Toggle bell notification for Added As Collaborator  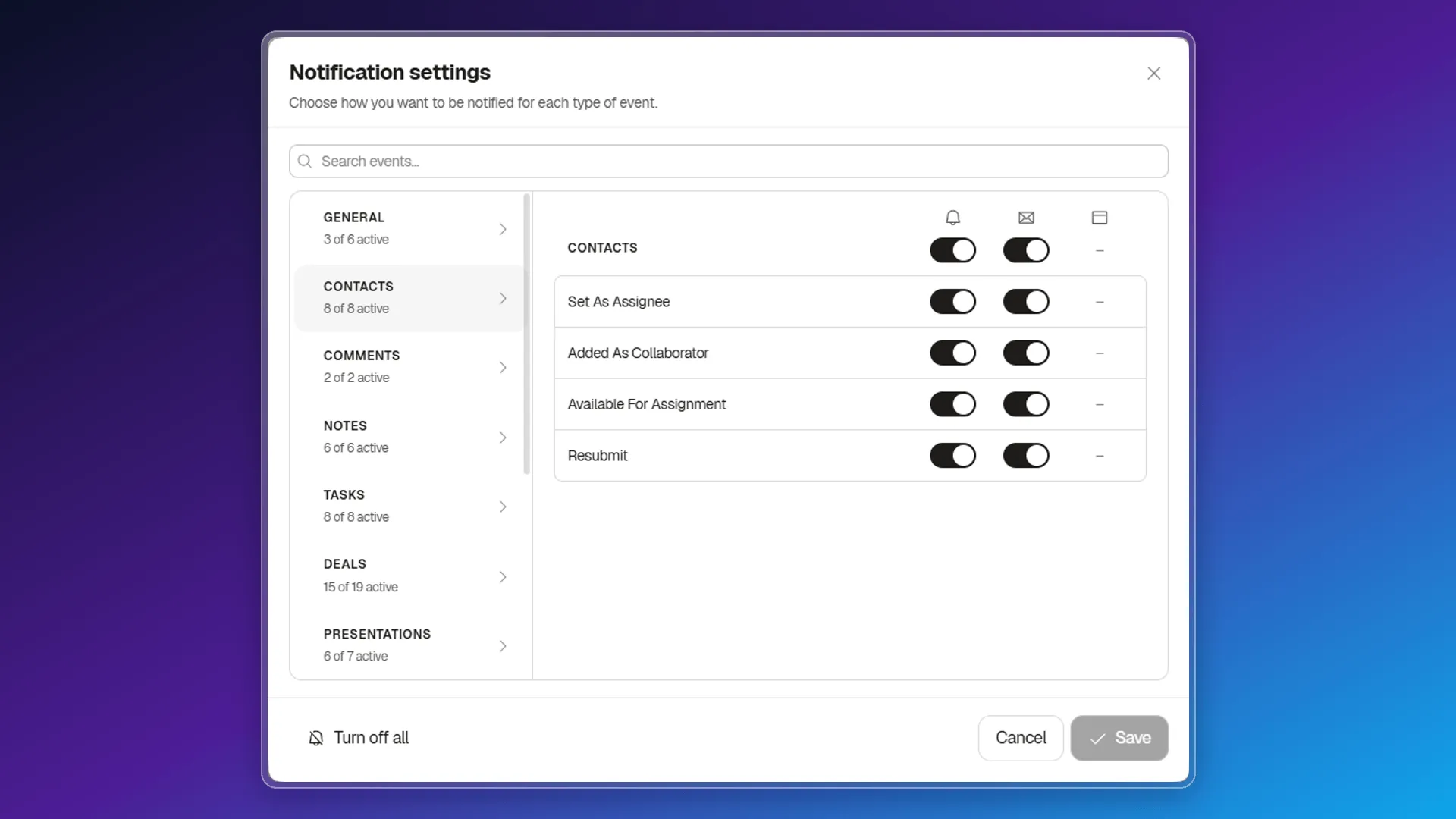(952, 353)
